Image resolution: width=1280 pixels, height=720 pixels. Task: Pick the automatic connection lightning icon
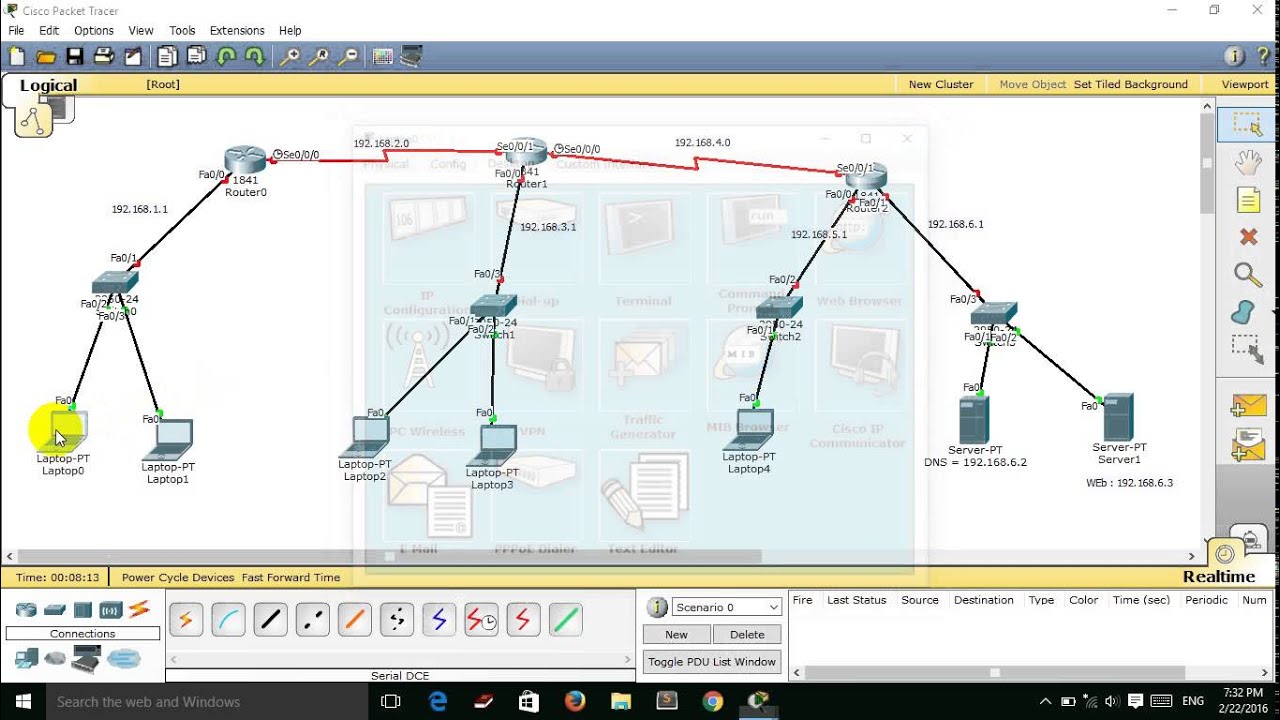click(x=186, y=621)
